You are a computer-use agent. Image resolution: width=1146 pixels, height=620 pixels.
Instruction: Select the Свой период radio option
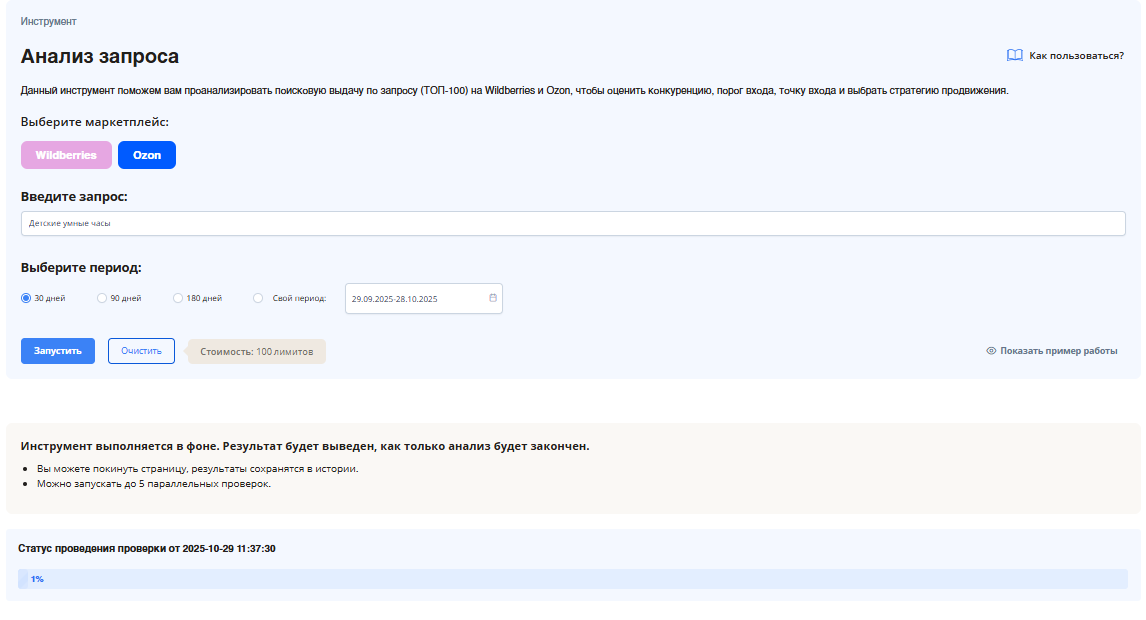coord(258,298)
